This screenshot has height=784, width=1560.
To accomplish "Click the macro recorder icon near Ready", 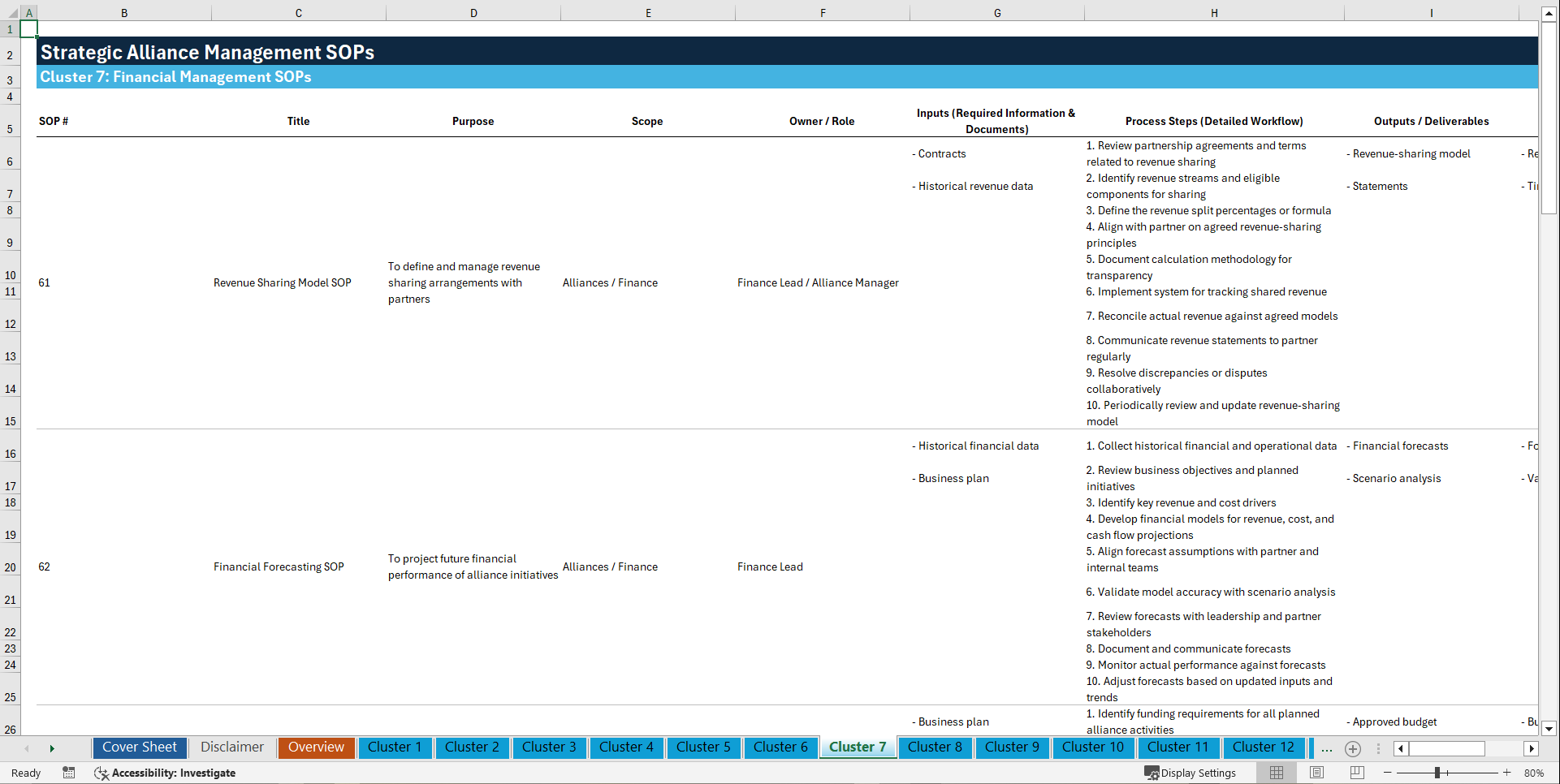I will point(69,773).
